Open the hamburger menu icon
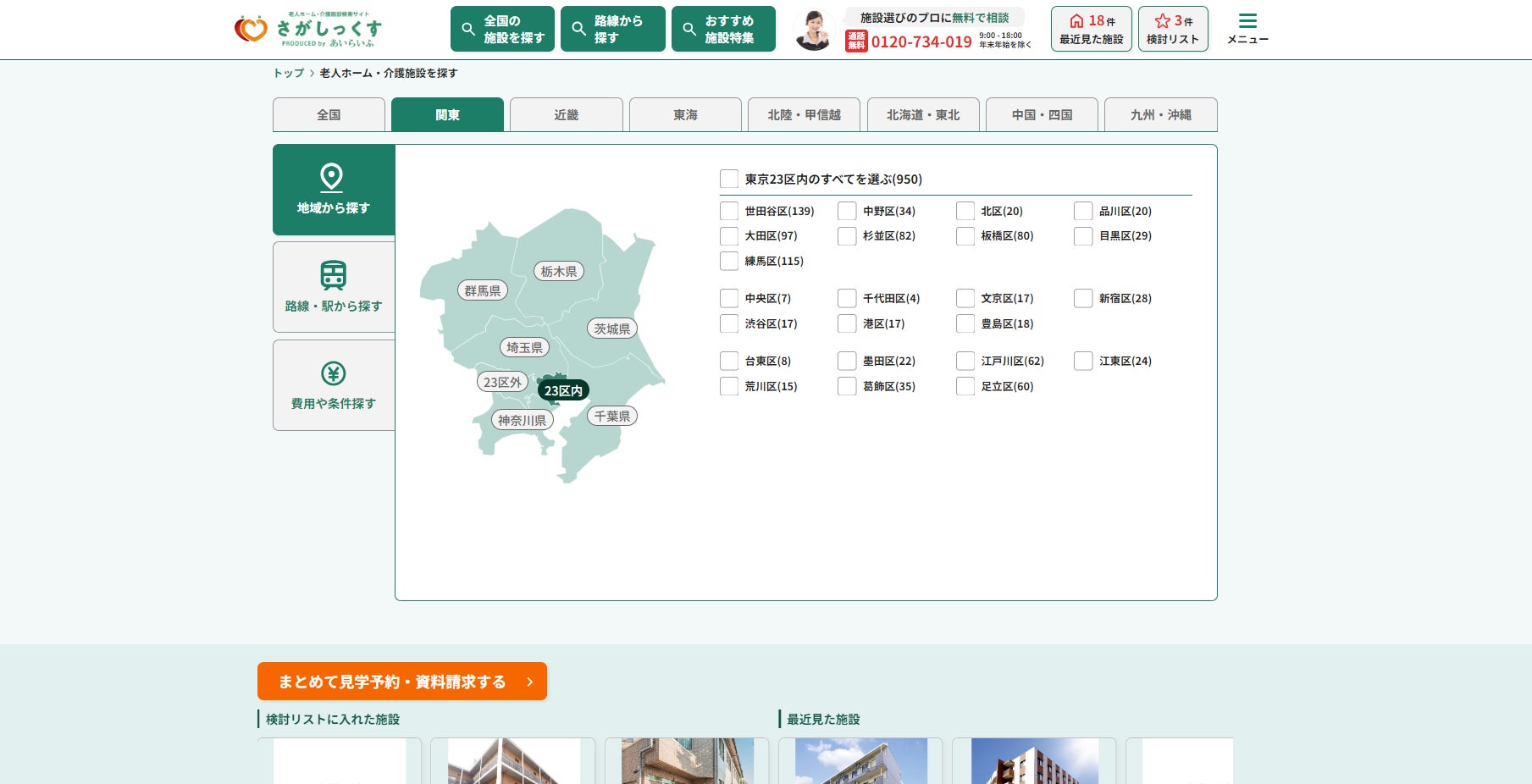 pos(1247,21)
